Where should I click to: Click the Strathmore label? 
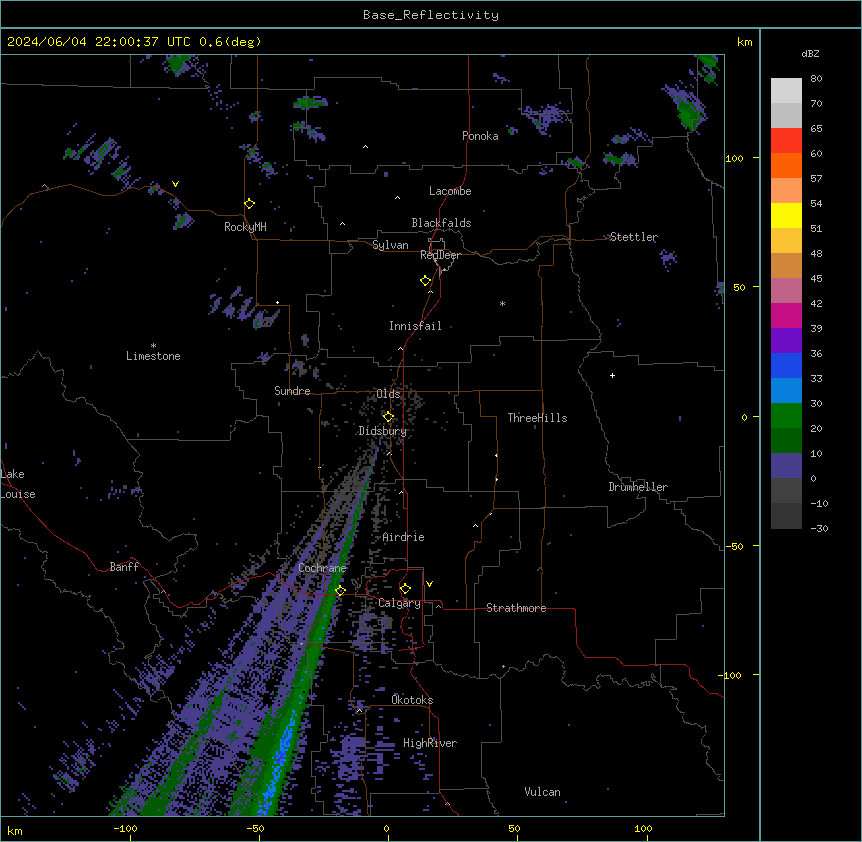[x=516, y=608]
